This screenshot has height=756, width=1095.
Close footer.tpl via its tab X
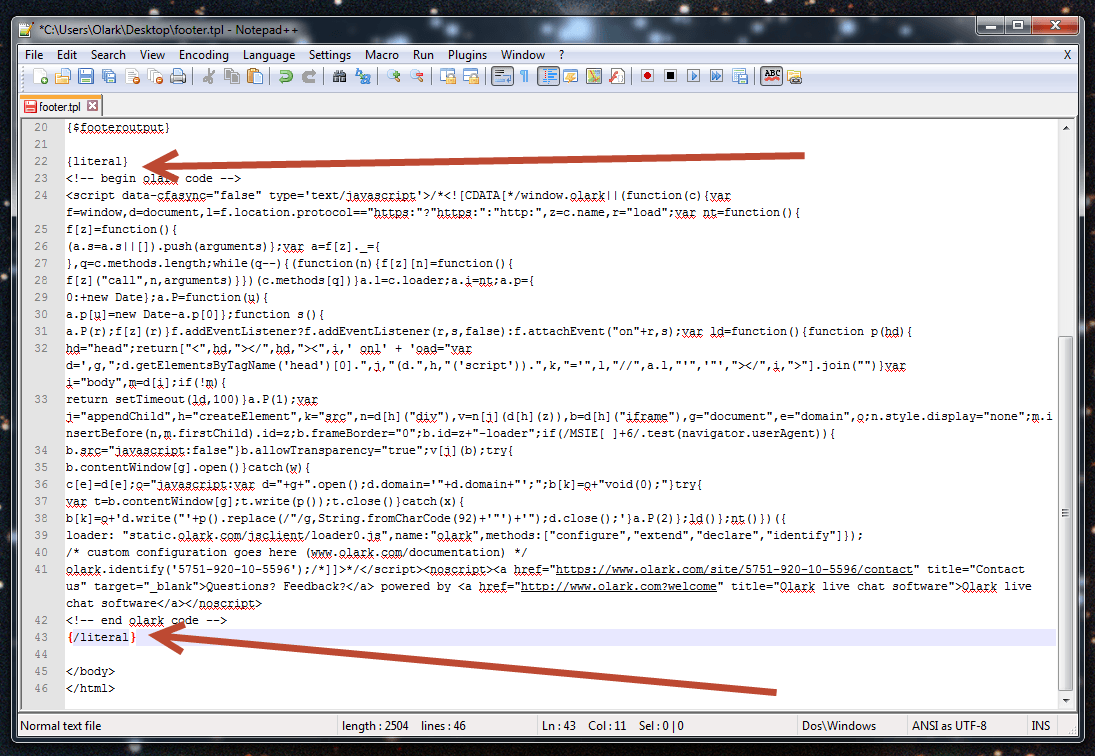[90, 105]
